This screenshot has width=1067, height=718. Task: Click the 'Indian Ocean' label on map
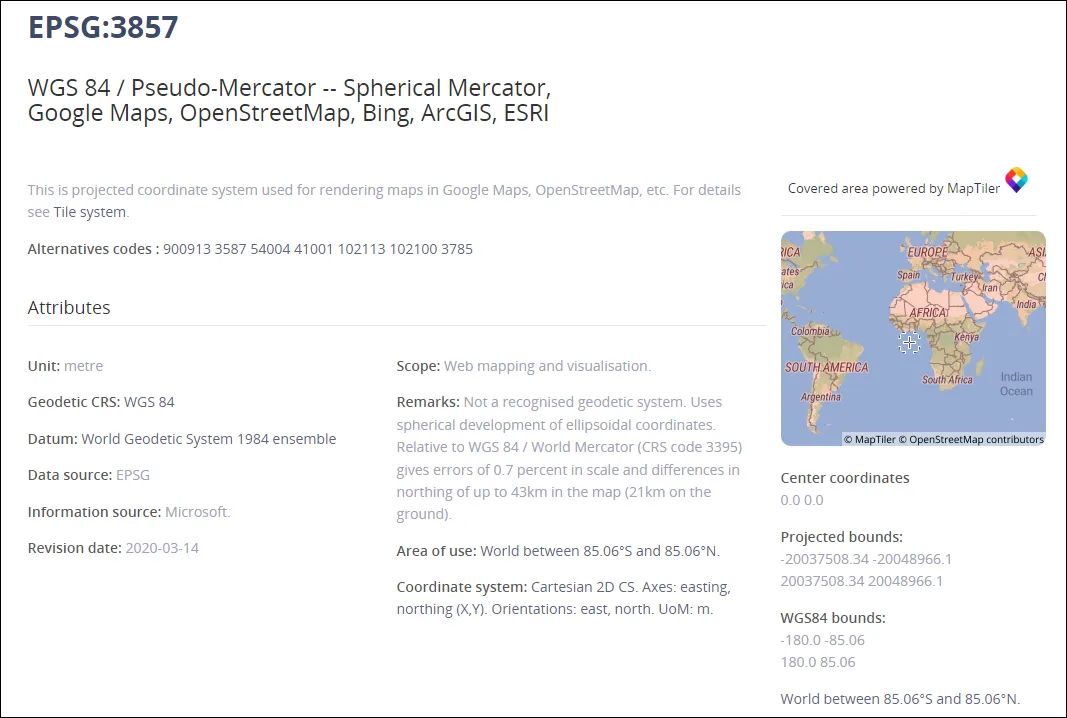1016,384
